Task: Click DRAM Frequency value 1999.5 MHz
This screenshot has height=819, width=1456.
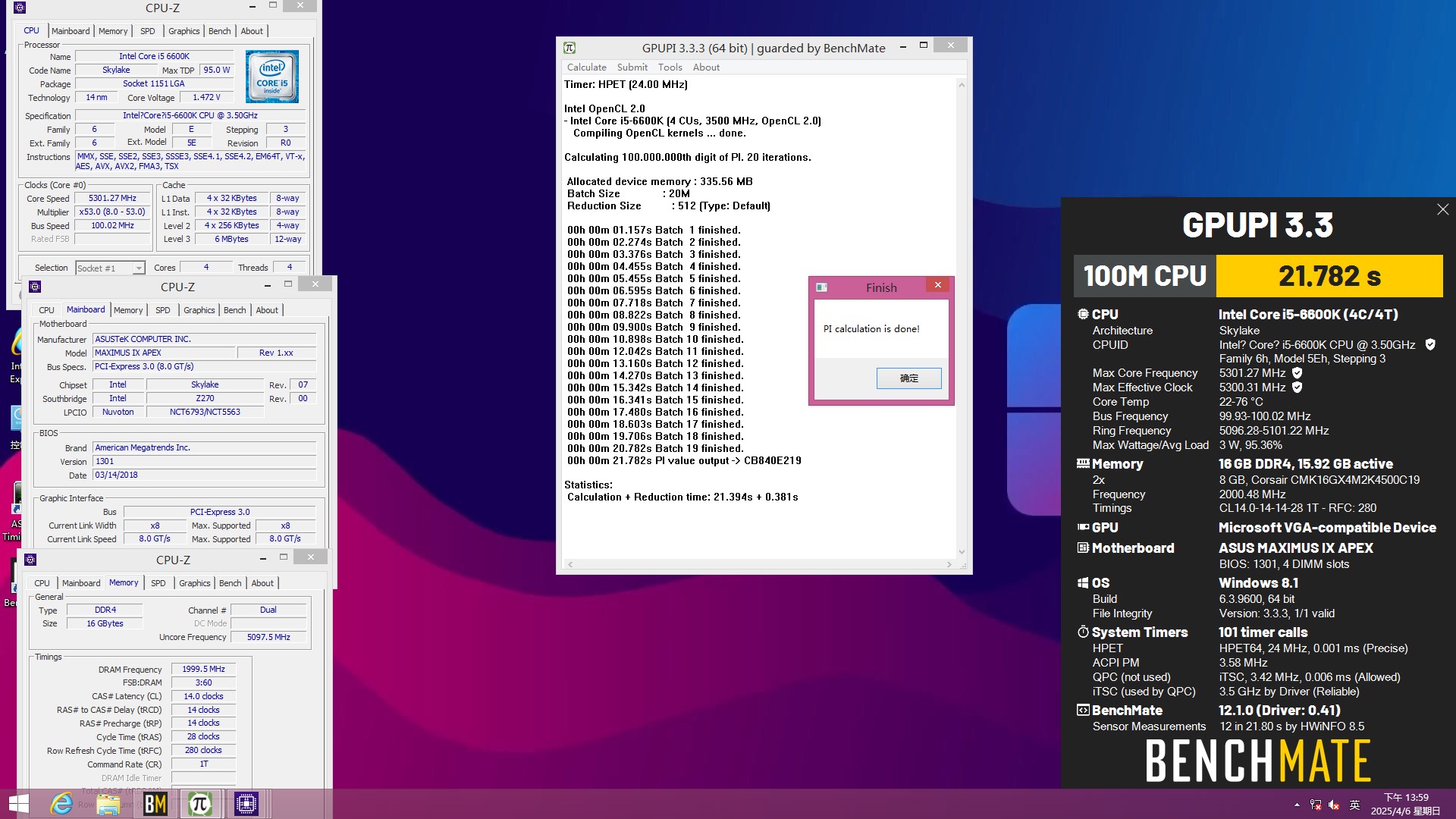Action: point(204,669)
